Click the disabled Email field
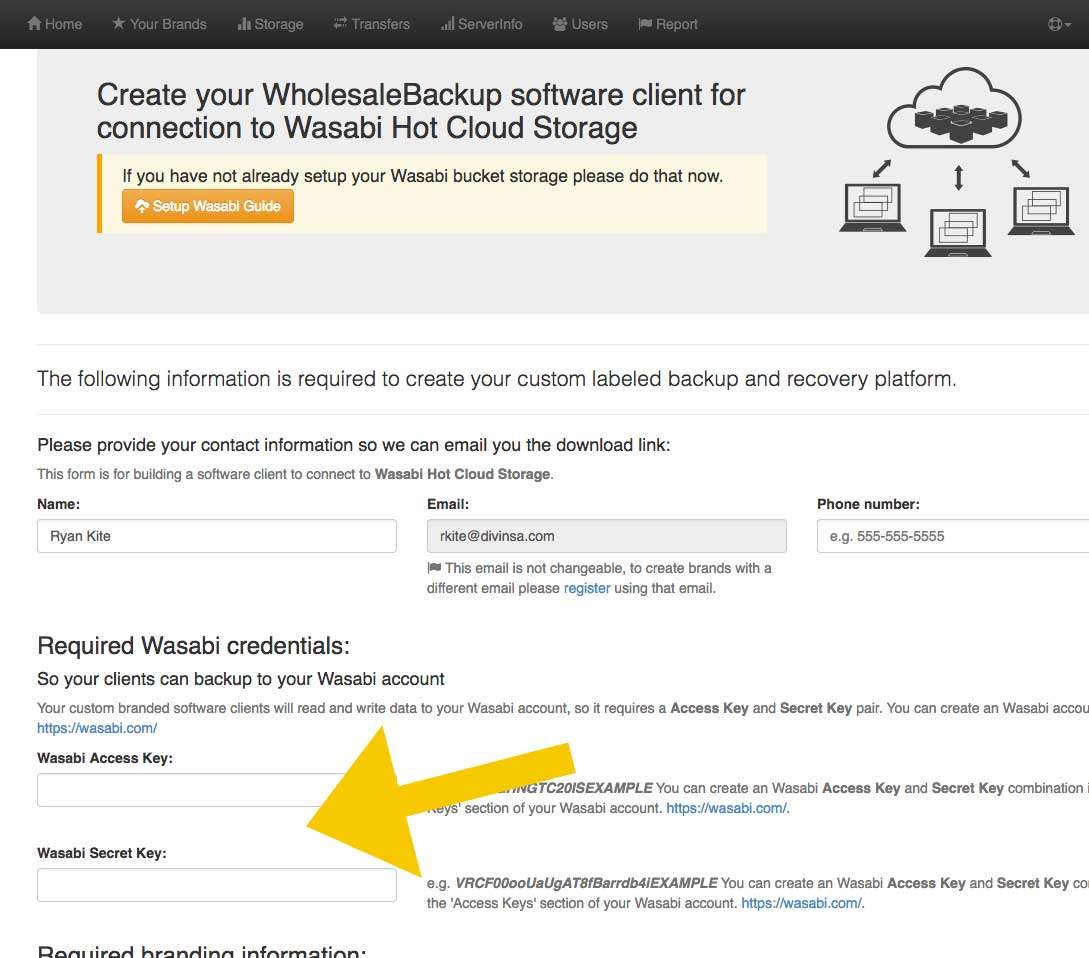Screen dimensions: 1089x958 (606, 536)
